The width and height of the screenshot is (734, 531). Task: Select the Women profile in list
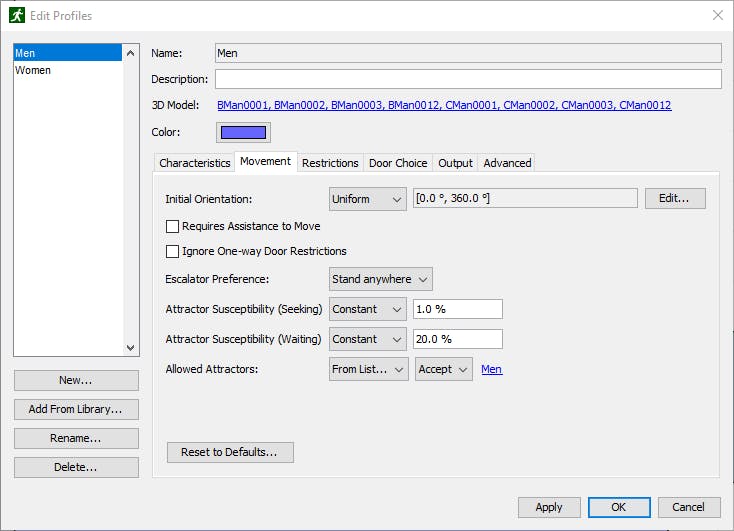pos(33,71)
